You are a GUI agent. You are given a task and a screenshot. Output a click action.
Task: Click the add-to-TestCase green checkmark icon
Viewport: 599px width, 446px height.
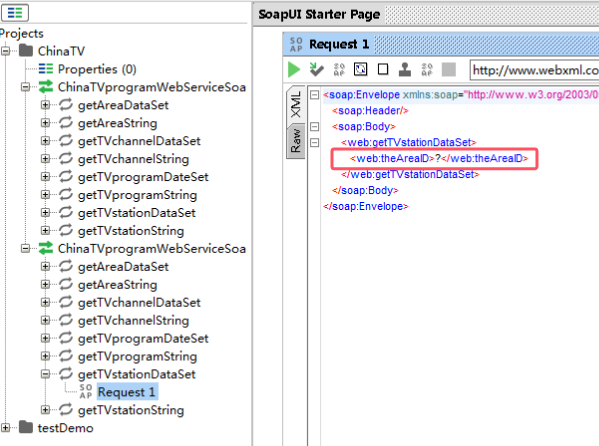click(316, 69)
